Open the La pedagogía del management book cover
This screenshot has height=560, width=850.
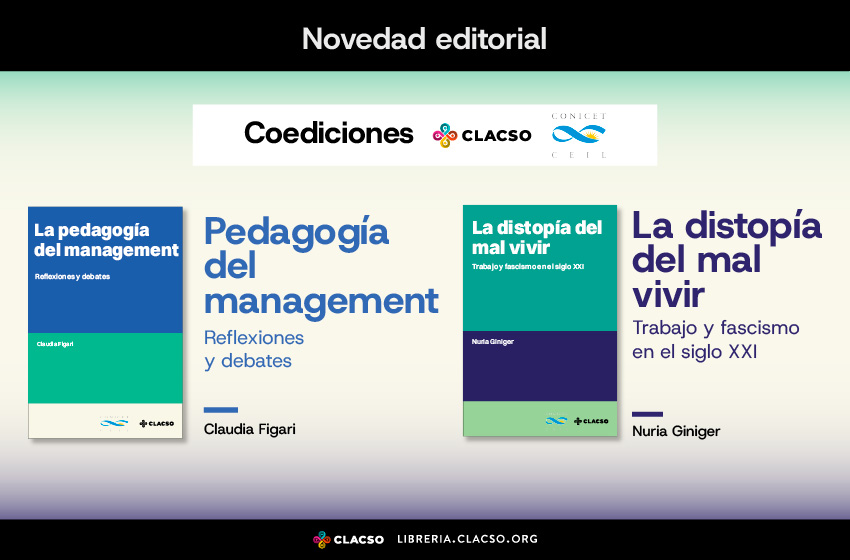tap(105, 322)
